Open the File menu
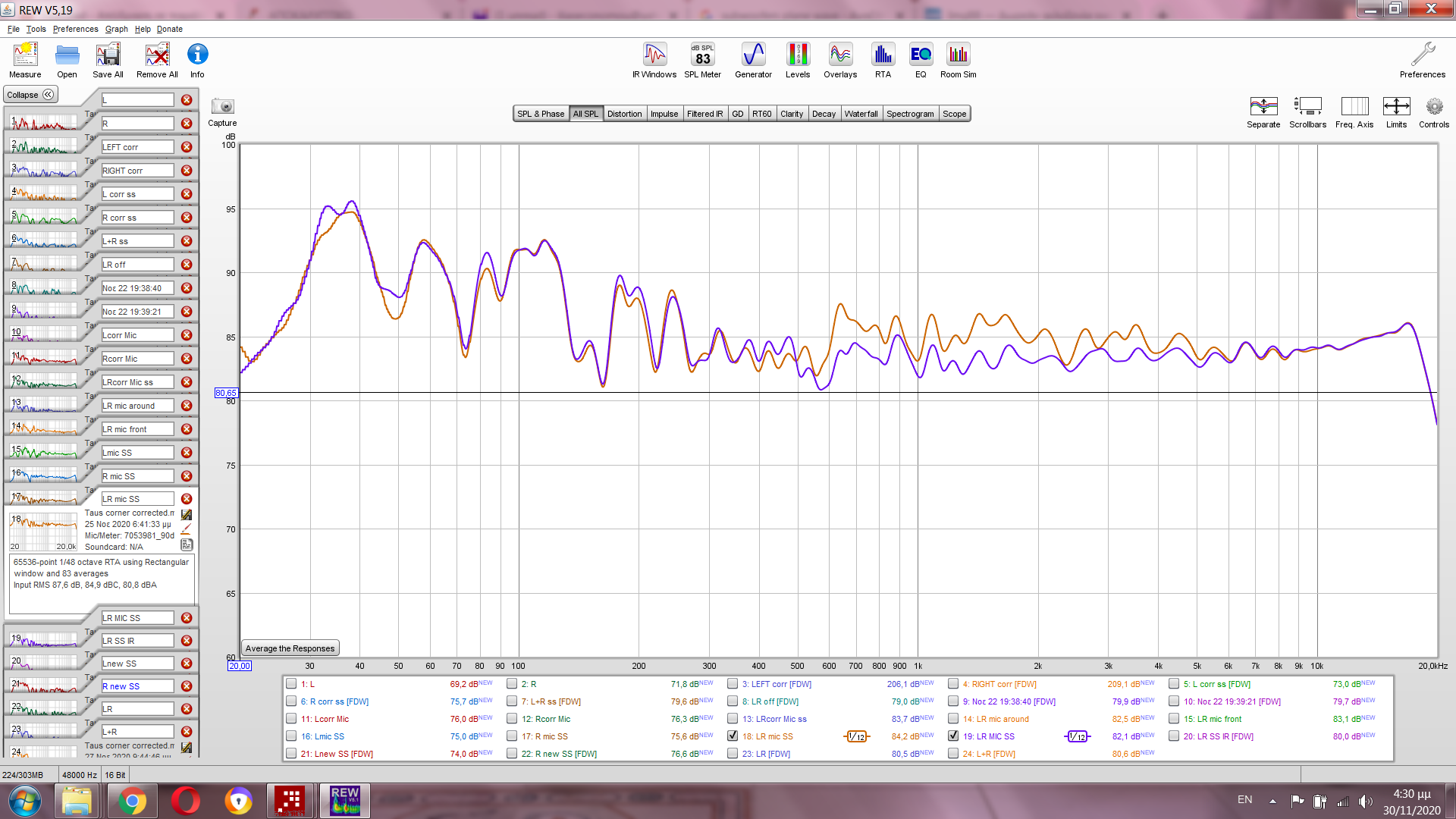This screenshot has width=1456, height=819. 14,29
